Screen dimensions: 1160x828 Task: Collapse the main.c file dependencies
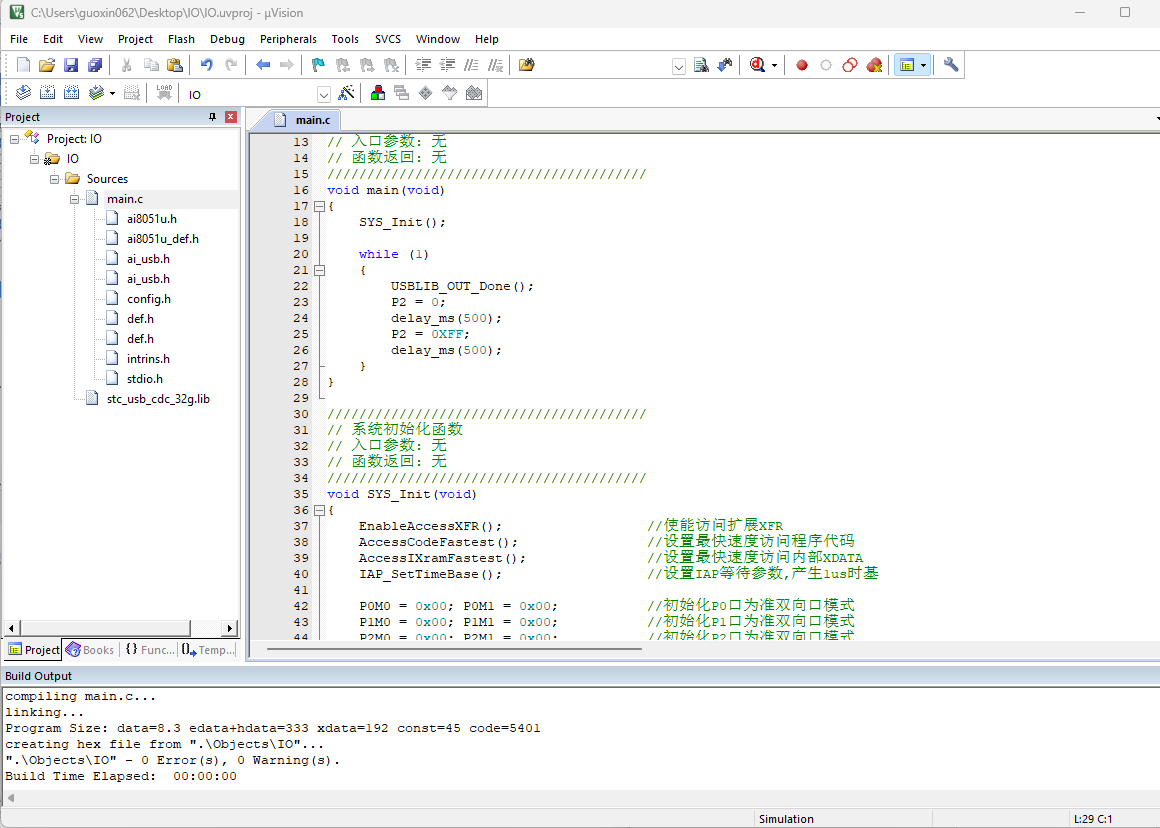pos(74,199)
